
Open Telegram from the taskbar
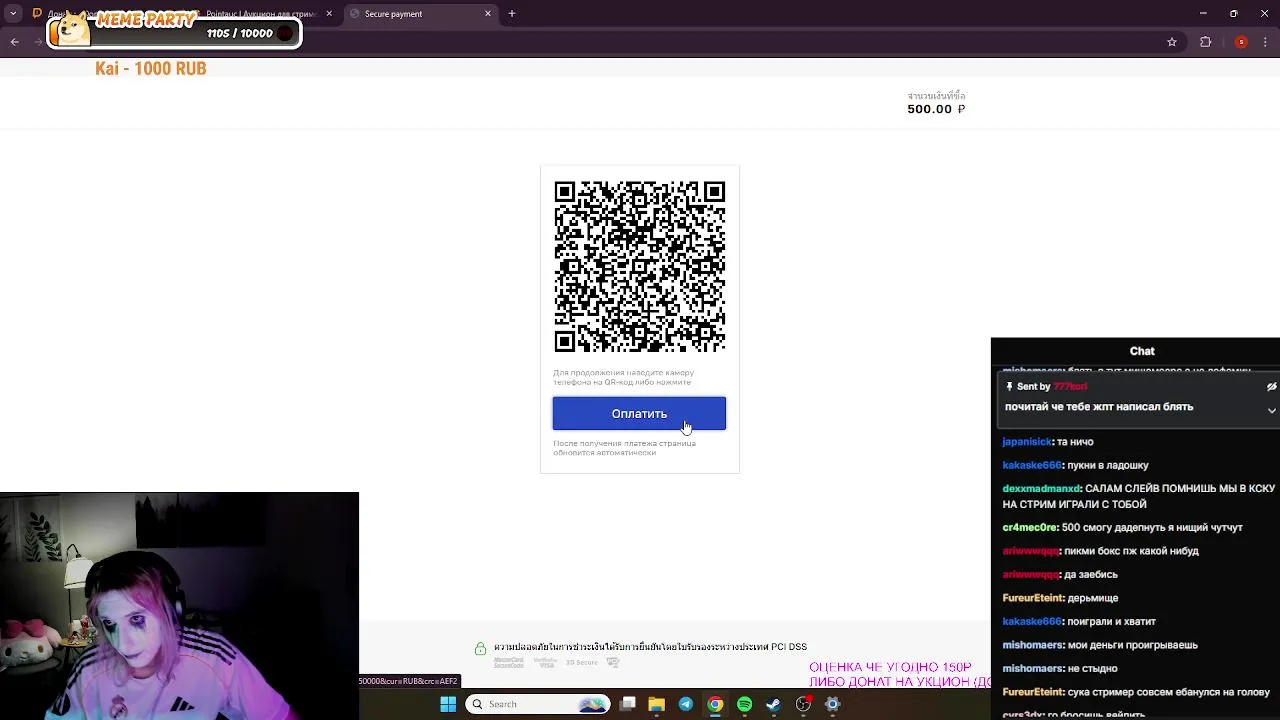[686, 704]
